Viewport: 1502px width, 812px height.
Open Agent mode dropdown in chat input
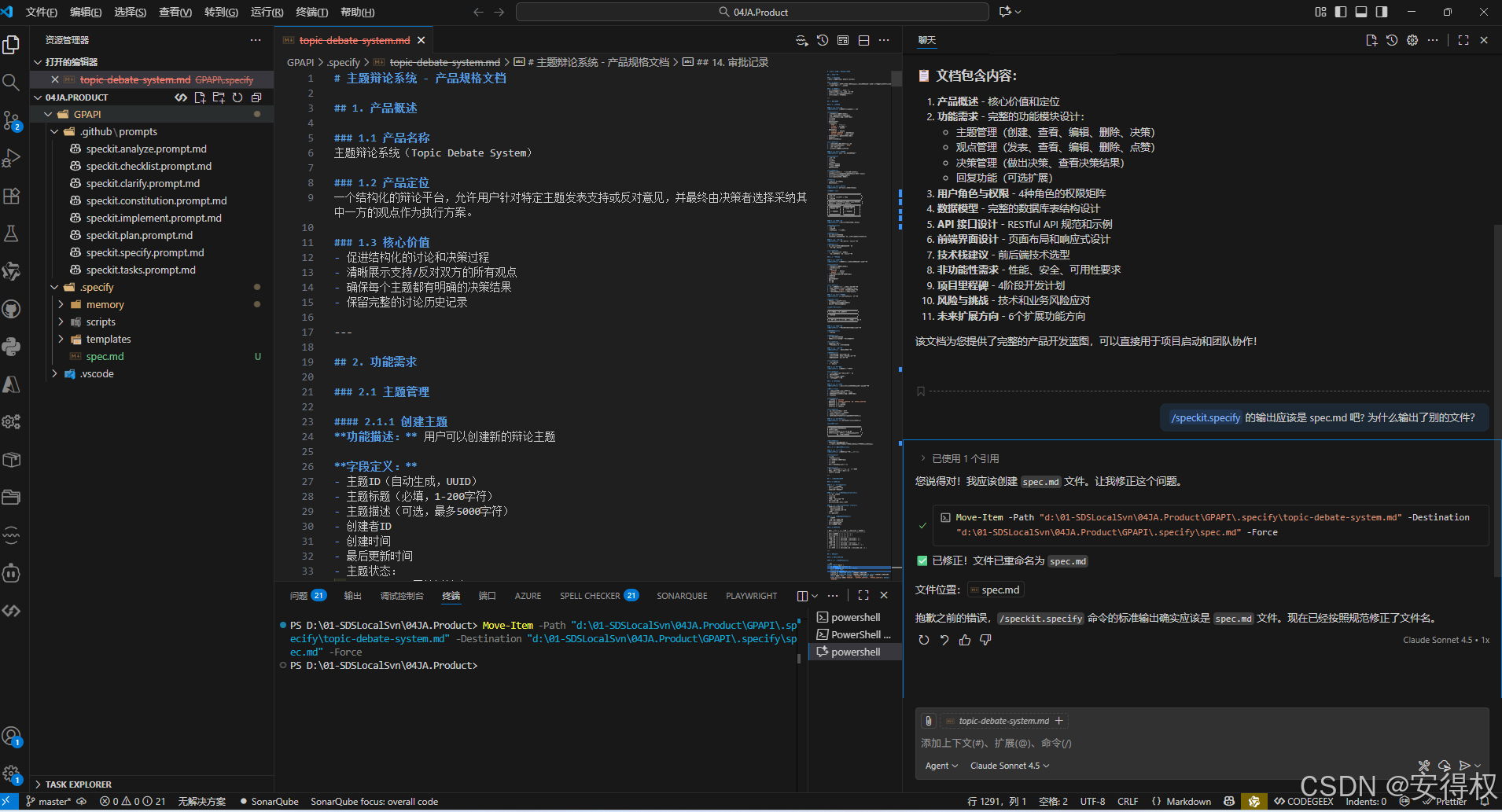[x=941, y=766]
